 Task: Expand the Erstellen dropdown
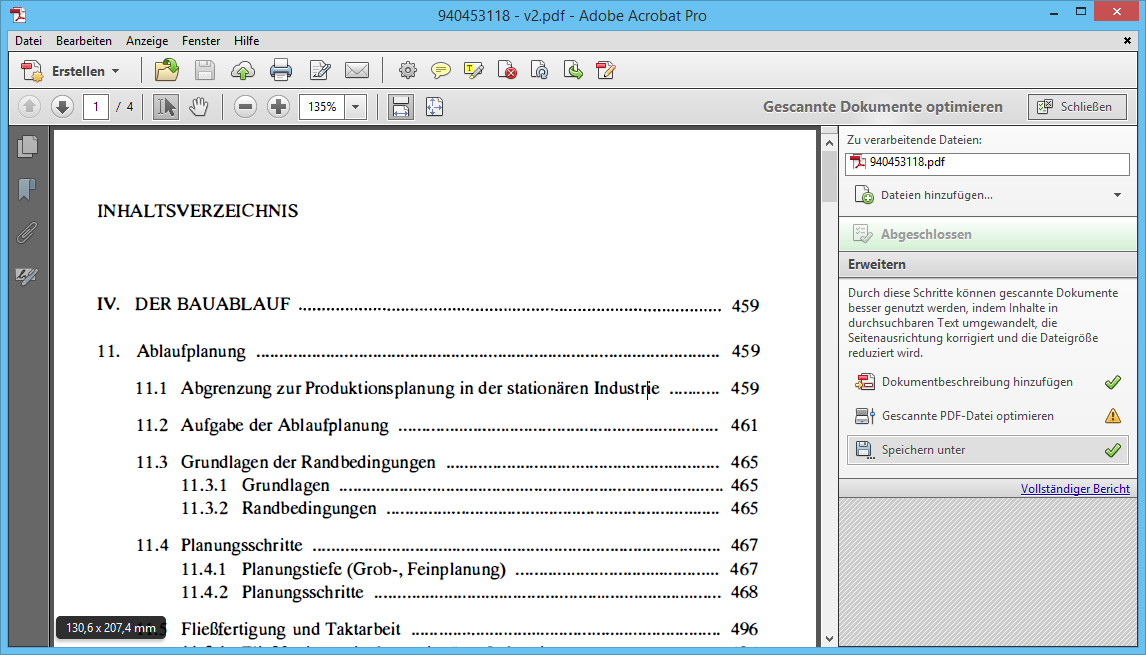click(115, 71)
